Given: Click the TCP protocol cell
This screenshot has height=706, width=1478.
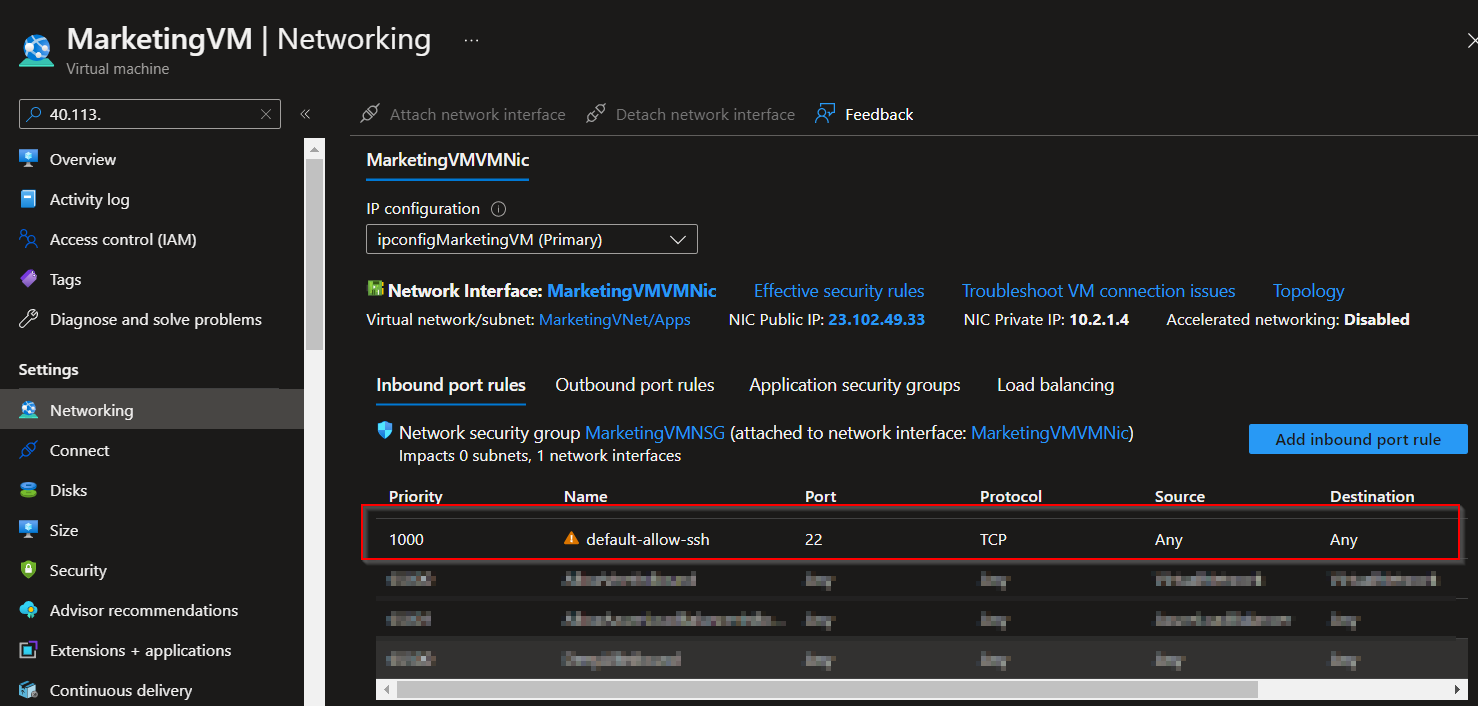Looking at the screenshot, I should point(993,539).
